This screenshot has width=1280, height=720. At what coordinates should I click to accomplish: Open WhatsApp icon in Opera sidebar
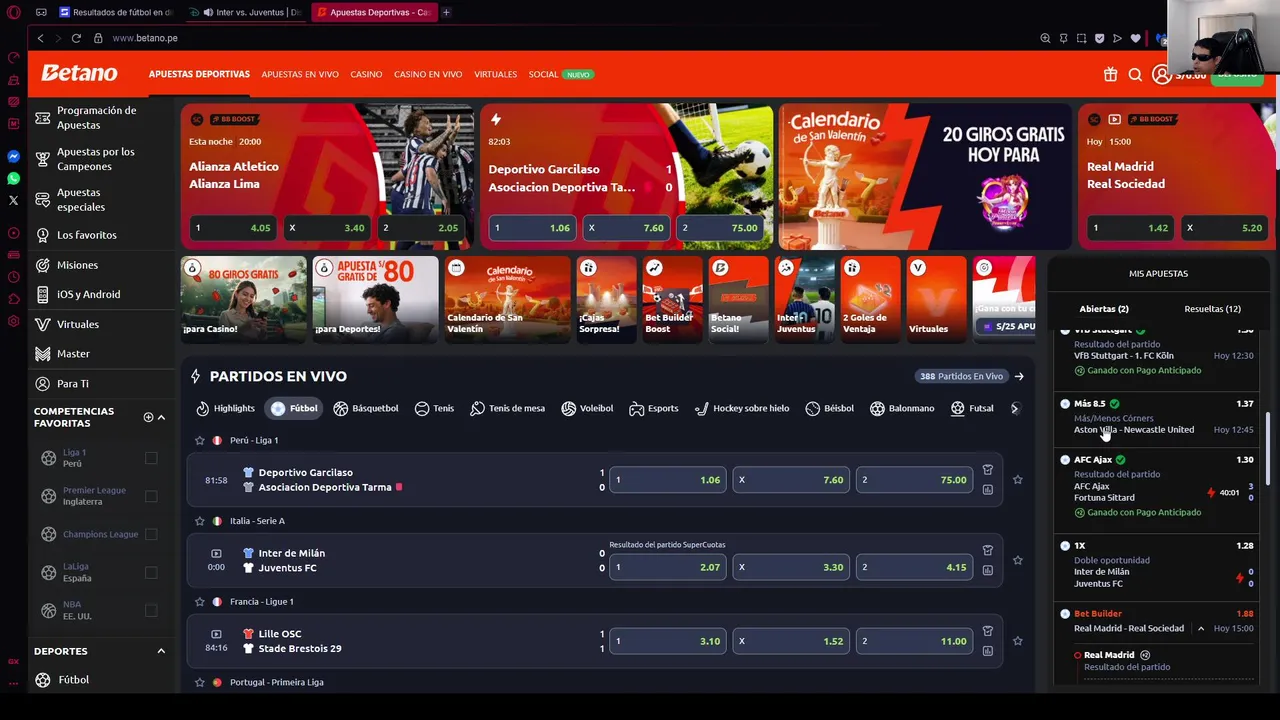pos(13,179)
